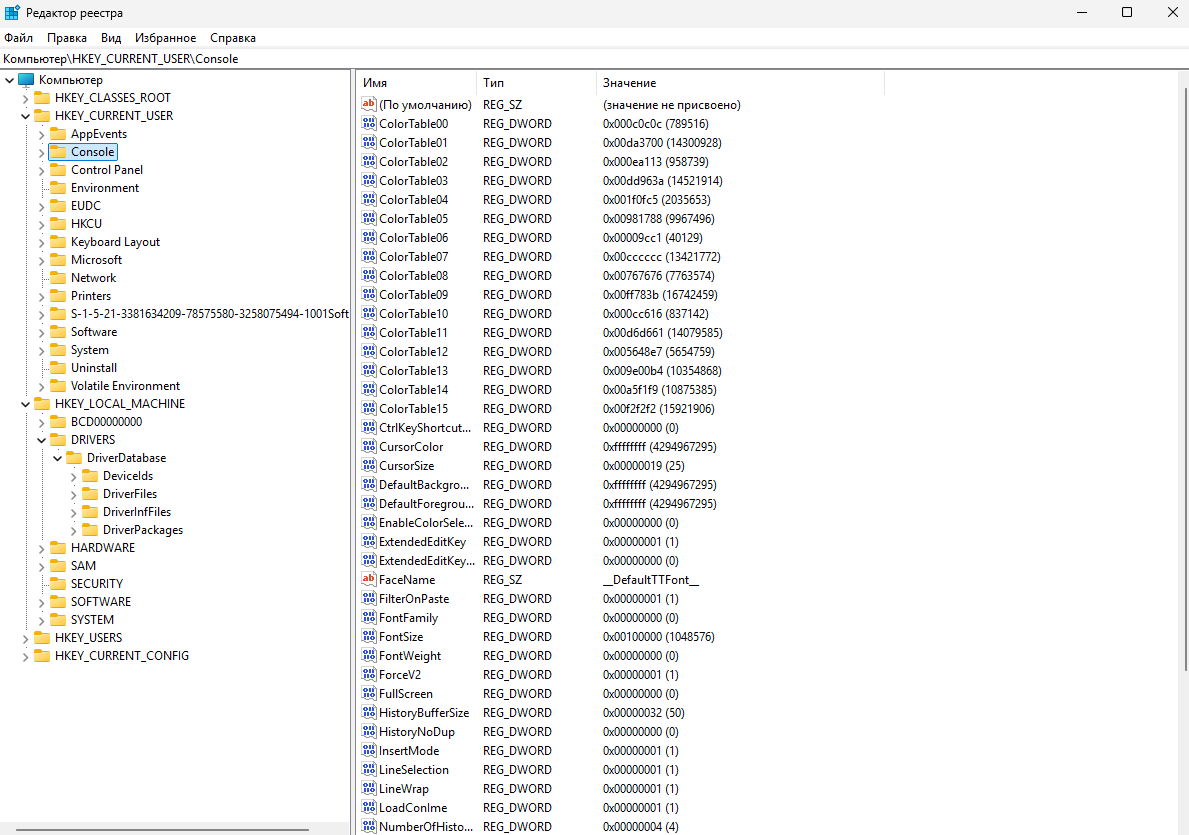Viewport: 1189px width, 835px height.
Task: Expand the Microsoft key
Action: 42,260
